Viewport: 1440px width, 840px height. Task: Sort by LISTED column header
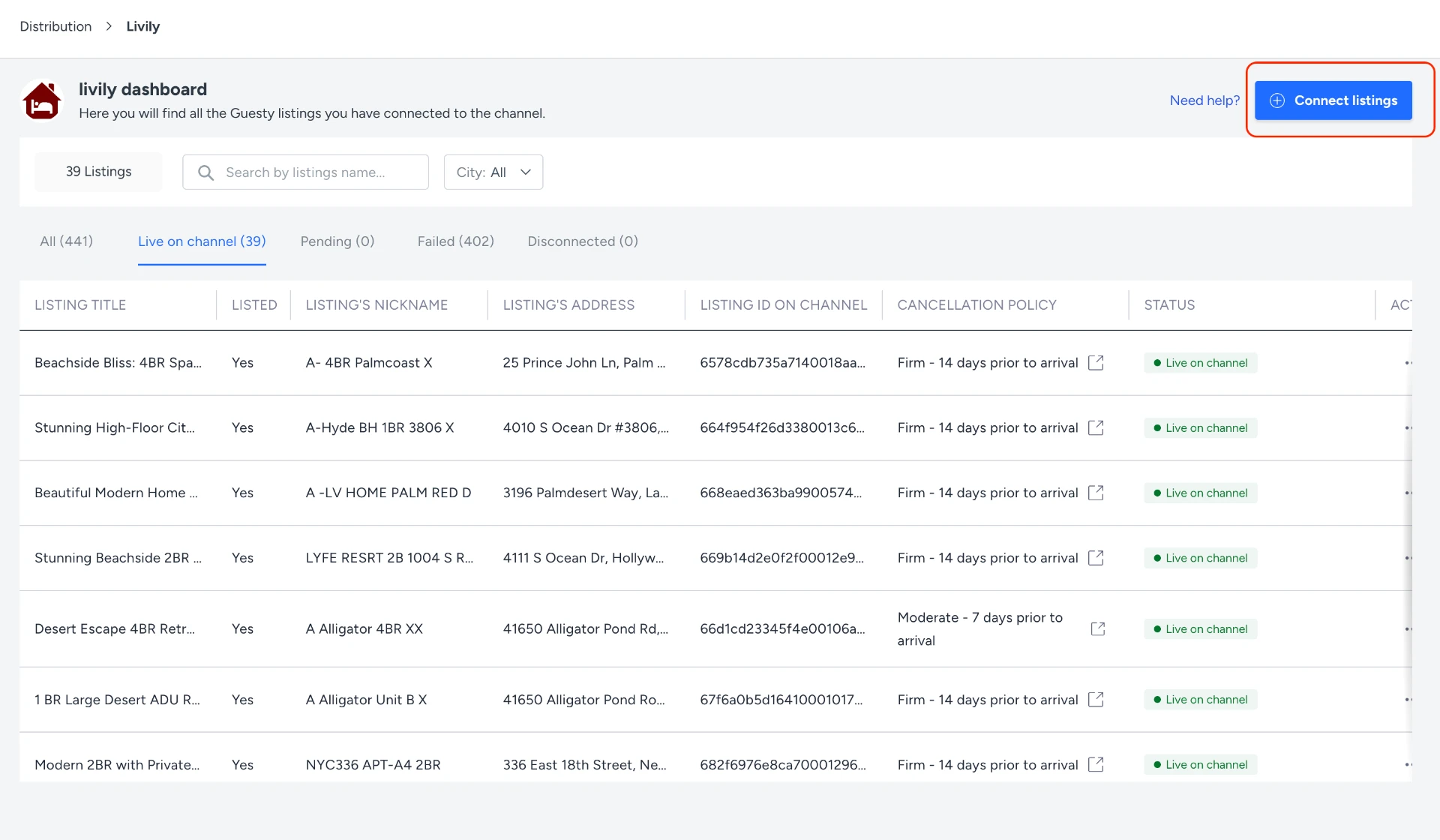[254, 305]
